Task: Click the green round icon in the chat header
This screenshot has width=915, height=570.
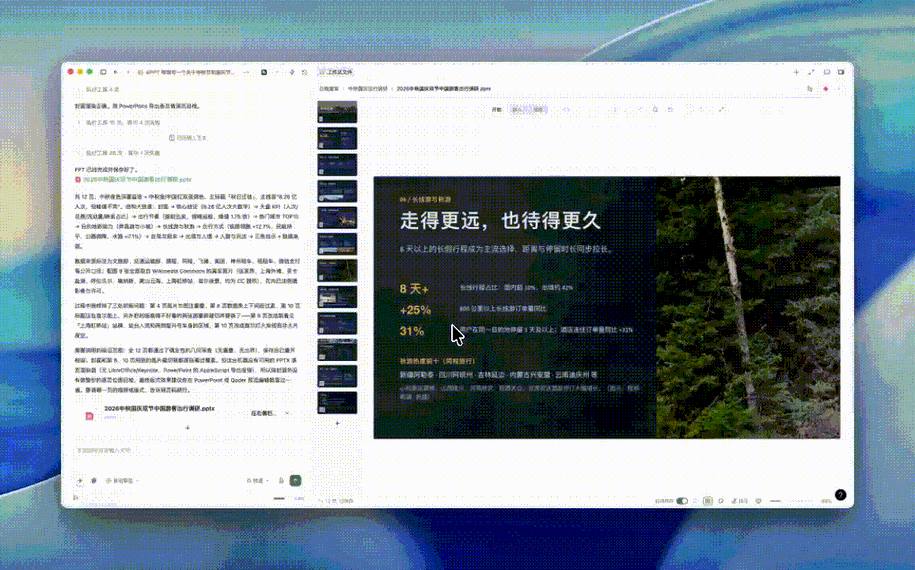Action: click(x=264, y=72)
